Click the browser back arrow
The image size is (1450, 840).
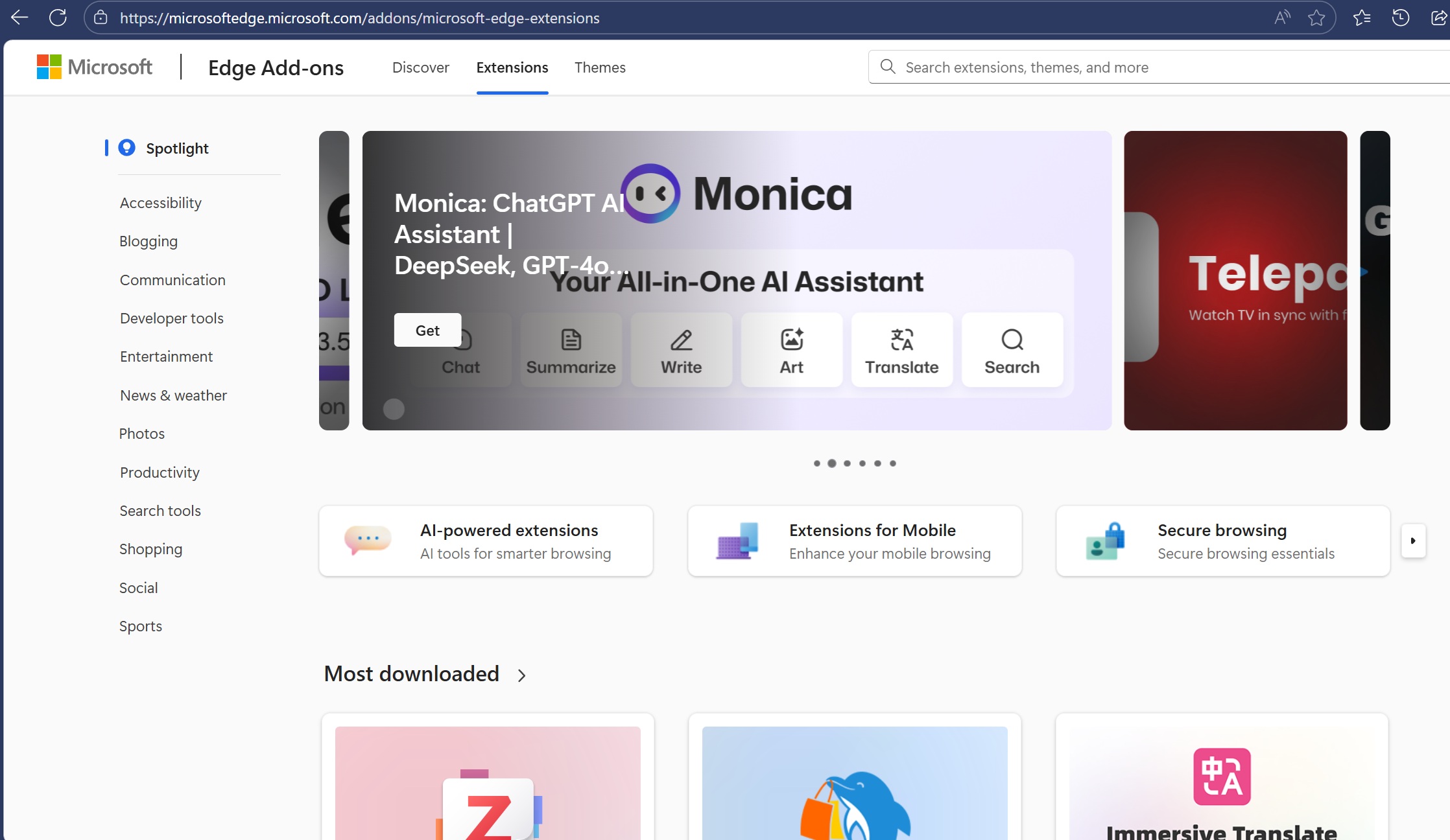(x=19, y=17)
